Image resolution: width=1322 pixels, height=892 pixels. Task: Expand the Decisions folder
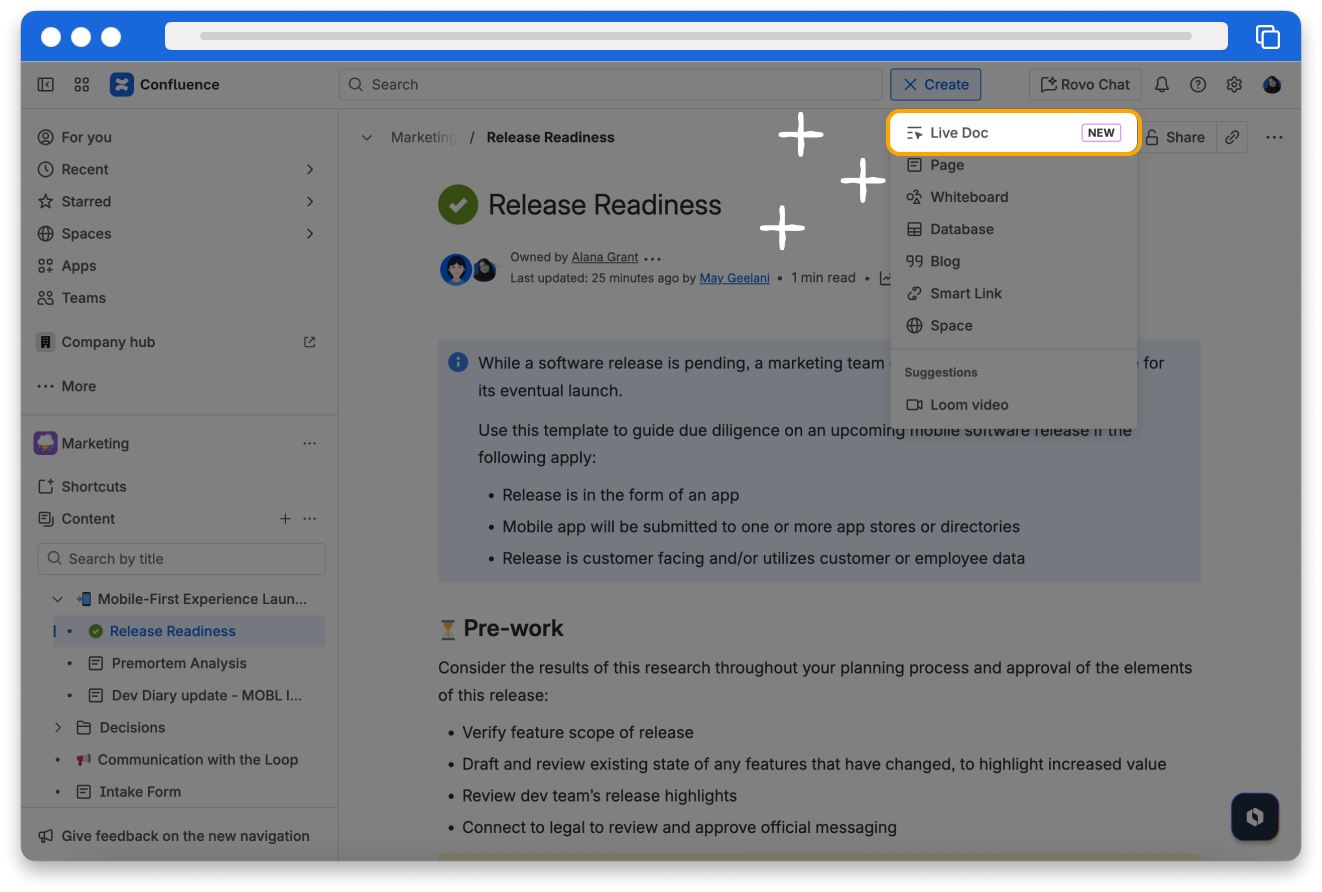click(x=58, y=728)
